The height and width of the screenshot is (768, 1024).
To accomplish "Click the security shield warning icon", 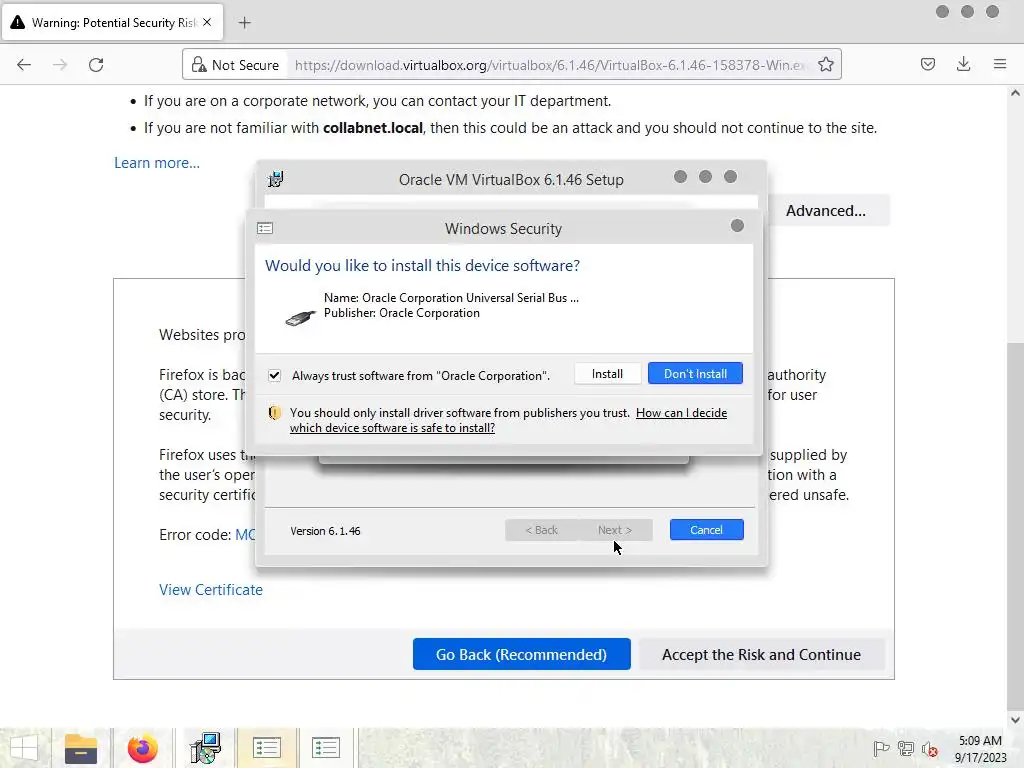I will click(x=274, y=413).
